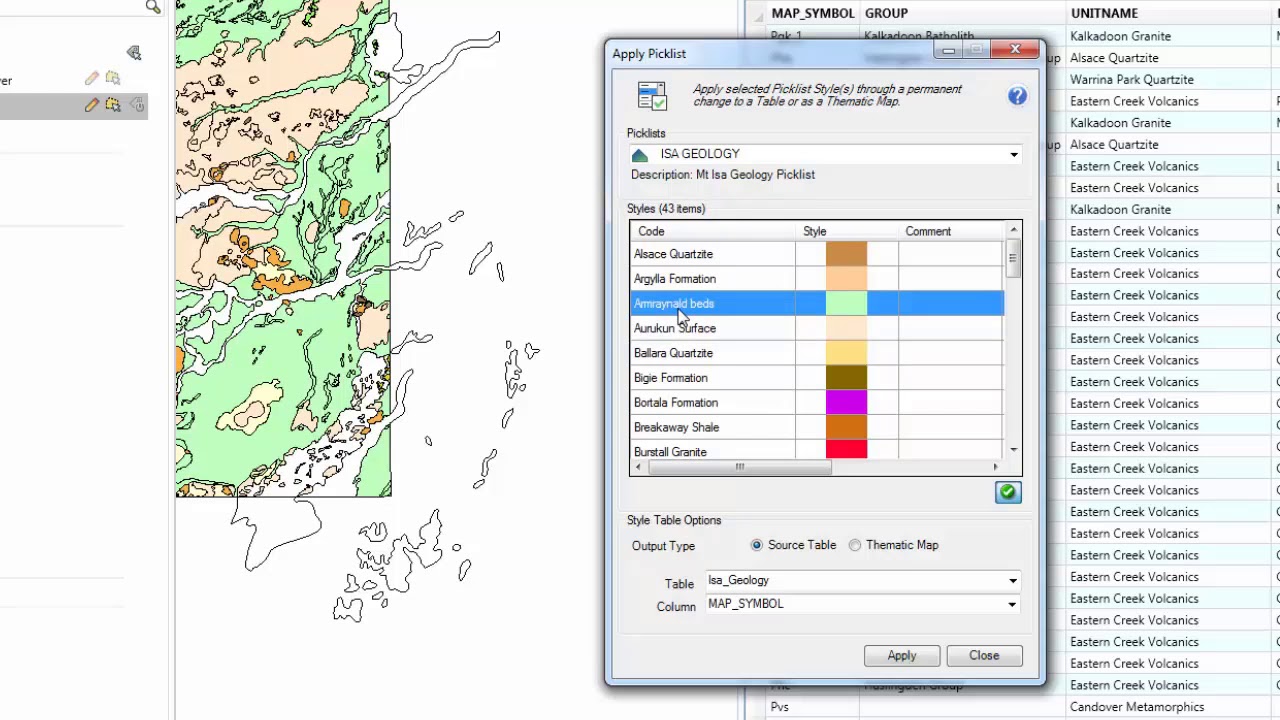Click the Code column header

[713, 232]
